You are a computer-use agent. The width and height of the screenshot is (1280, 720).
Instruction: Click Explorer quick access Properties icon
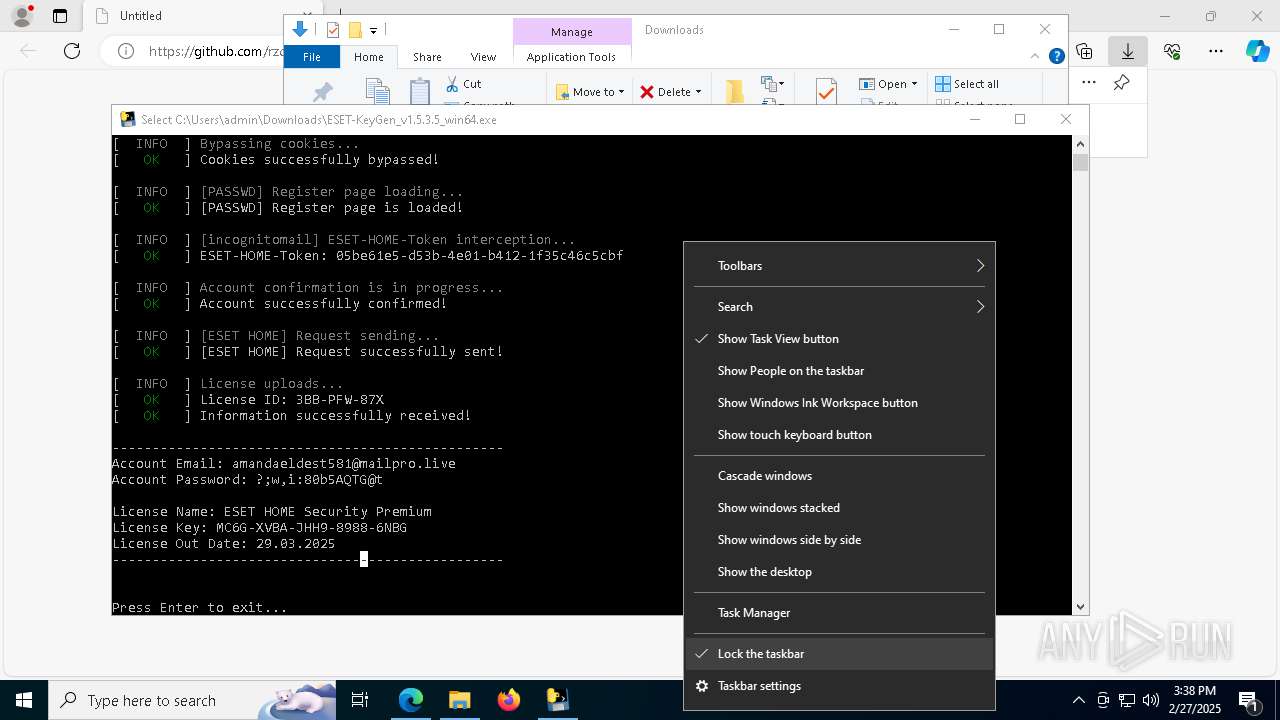point(333,30)
